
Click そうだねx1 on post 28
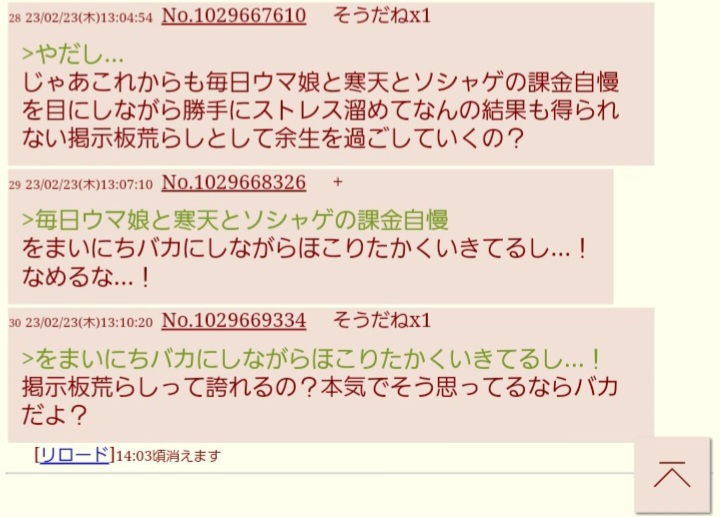382,16
